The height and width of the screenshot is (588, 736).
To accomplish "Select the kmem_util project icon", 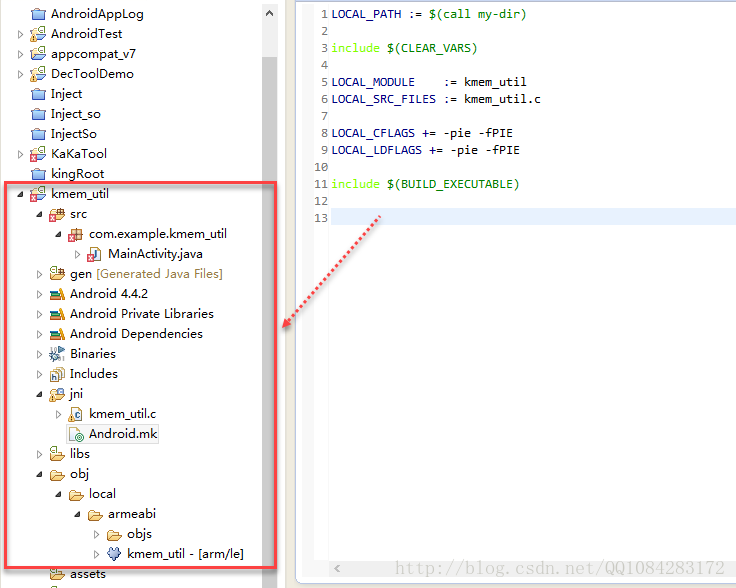I will coord(38,194).
